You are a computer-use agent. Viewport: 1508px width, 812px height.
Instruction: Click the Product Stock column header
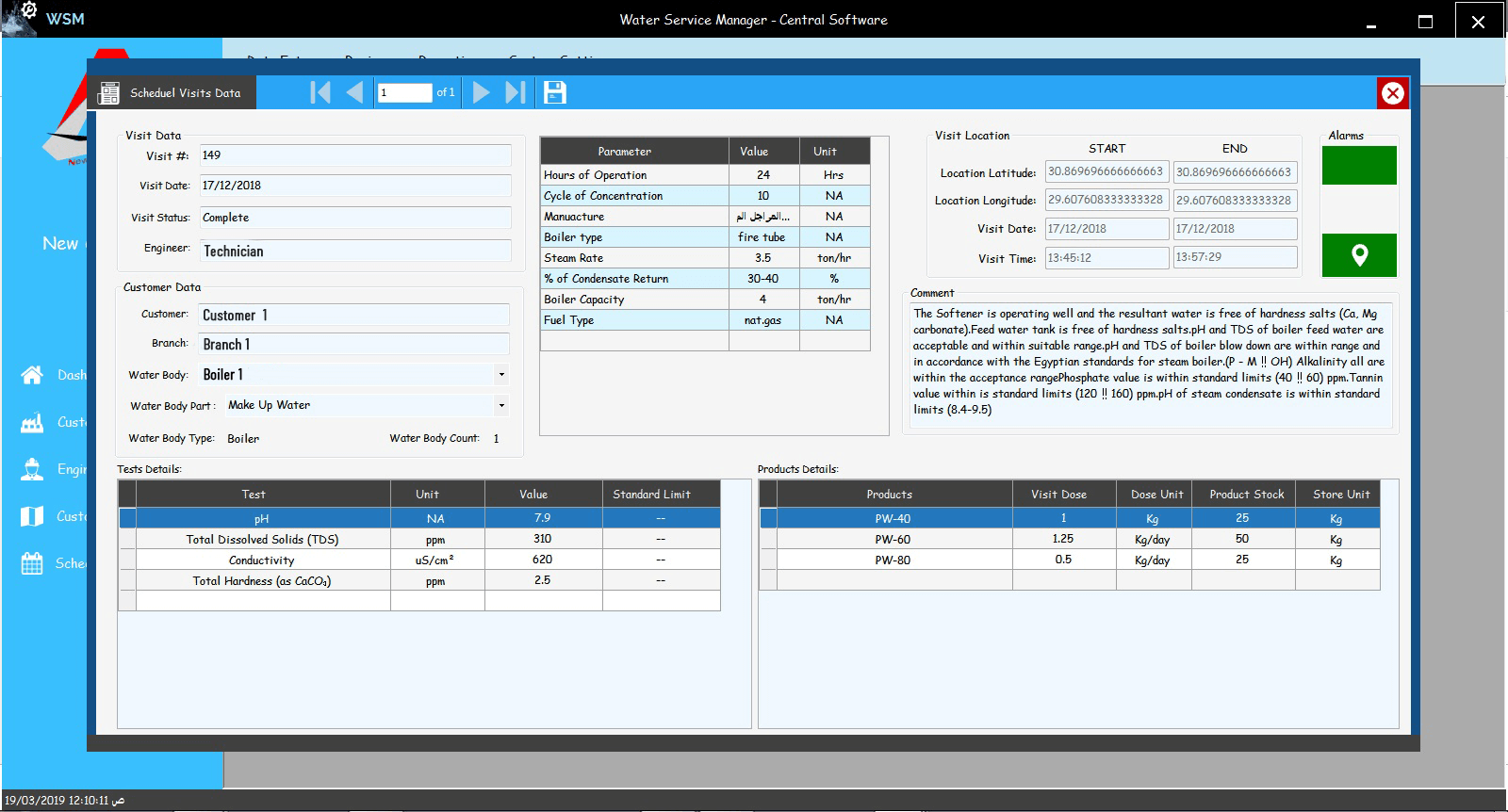[1246, 495]
